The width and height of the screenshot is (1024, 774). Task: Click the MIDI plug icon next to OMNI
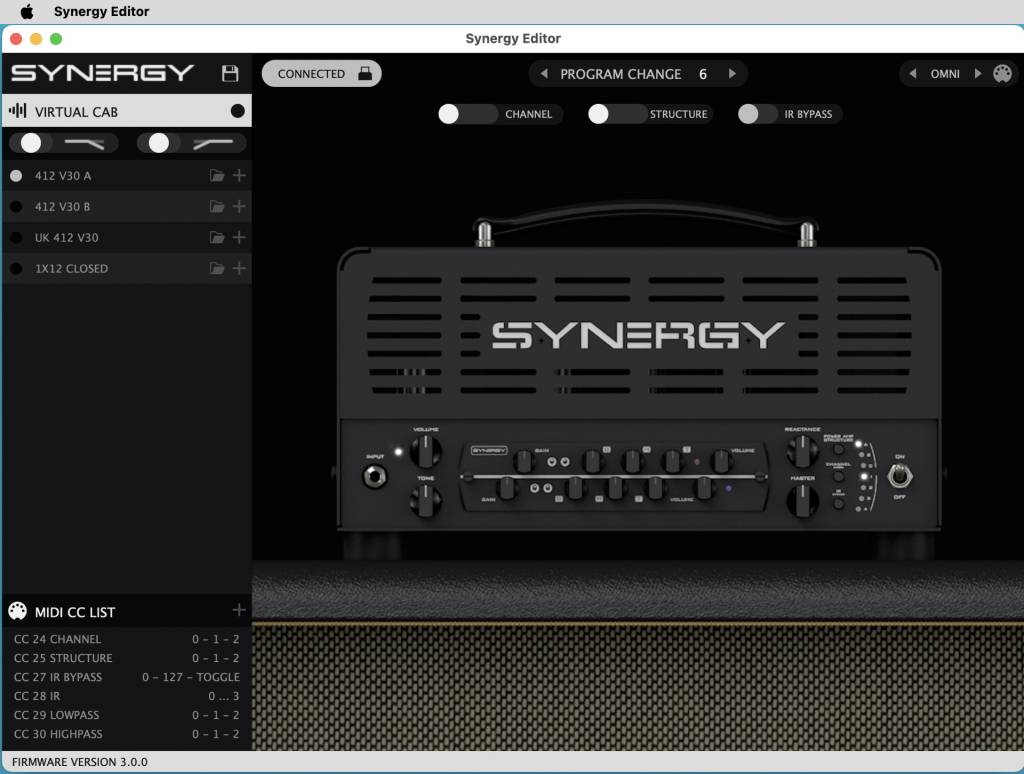point(1004,73)
